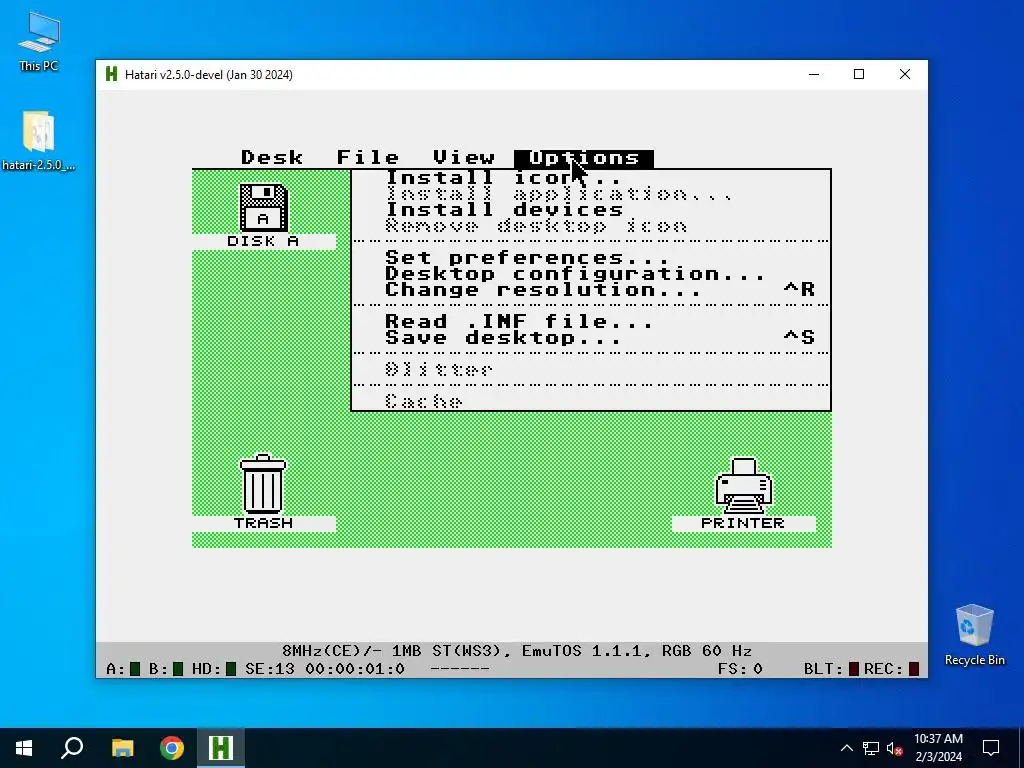The image size is (1024, 768).
Task: Select Desktop configuration... option
Action: (591, 274)
